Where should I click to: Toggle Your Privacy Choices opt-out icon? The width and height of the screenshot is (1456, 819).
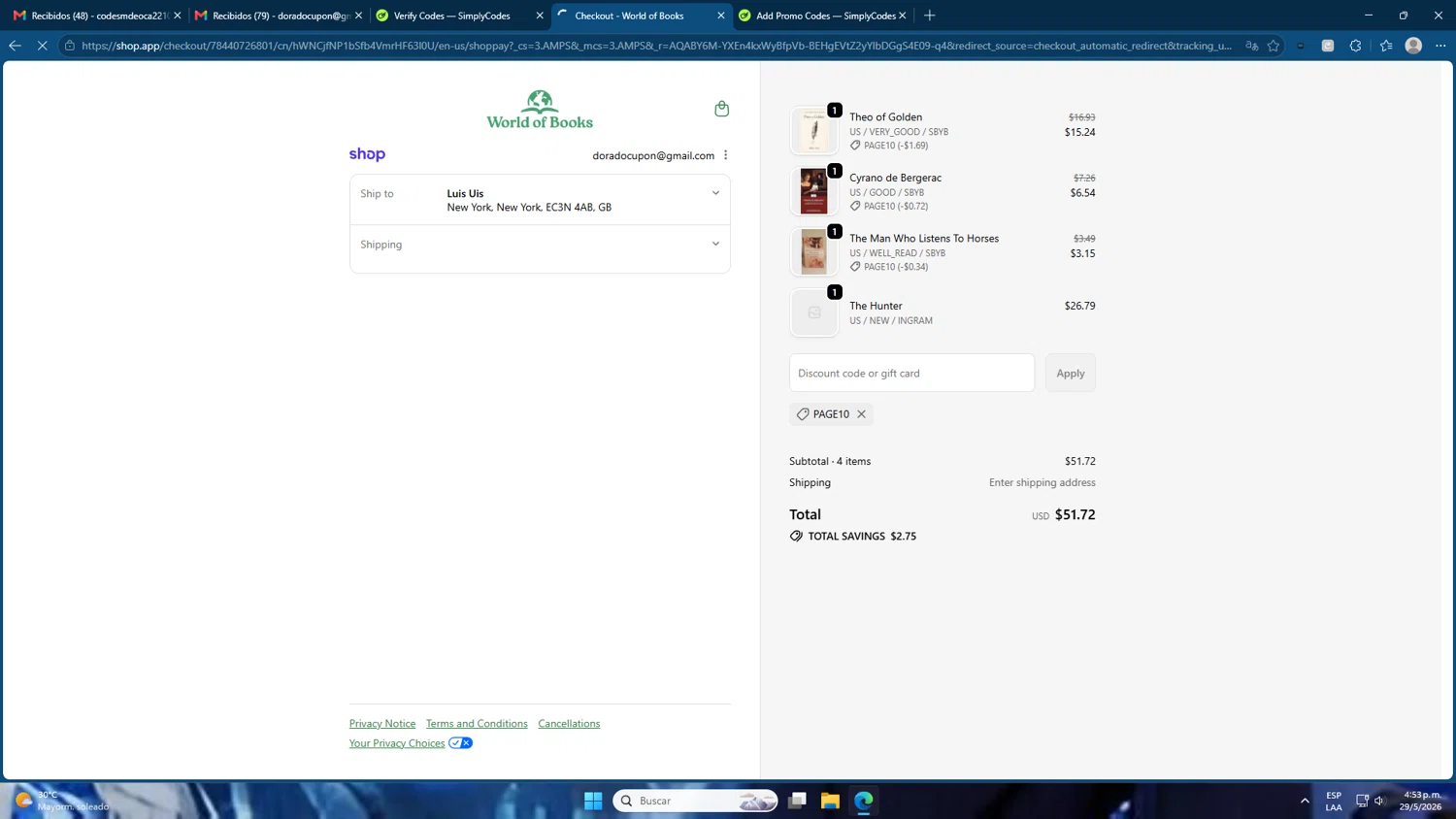[460, 743]
